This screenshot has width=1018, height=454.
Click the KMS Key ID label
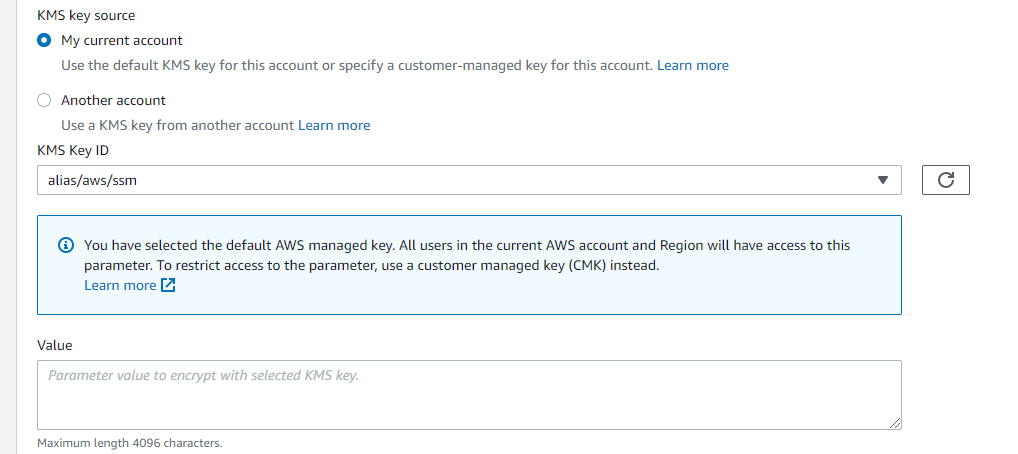click(73, 151)
